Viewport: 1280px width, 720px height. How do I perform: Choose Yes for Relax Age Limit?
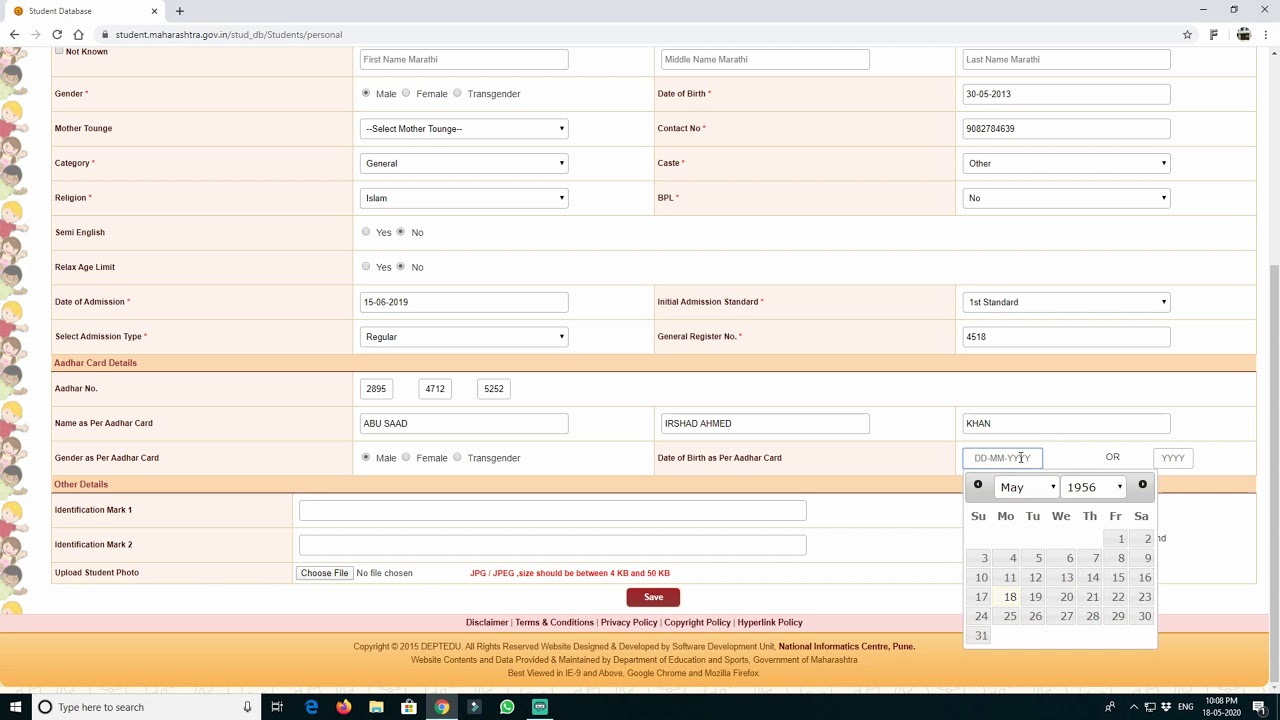pos(366,267)
